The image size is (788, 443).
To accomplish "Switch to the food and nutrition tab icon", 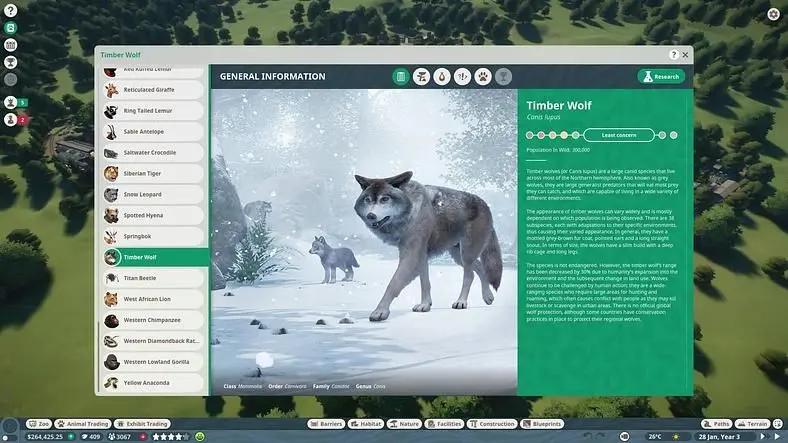I will [442, 76].
